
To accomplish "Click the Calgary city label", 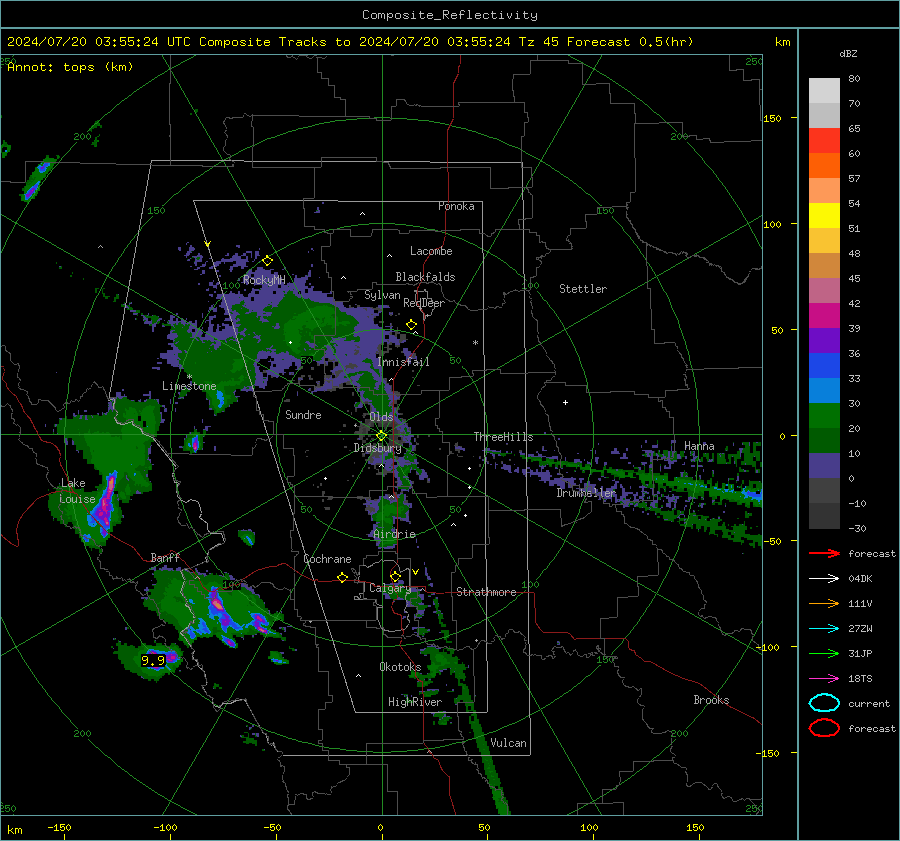I will 390,588.
